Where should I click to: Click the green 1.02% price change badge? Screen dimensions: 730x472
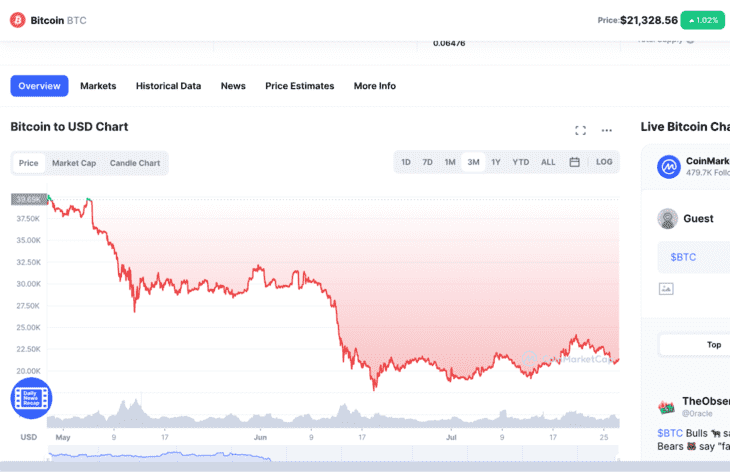(x=703, y=20)
